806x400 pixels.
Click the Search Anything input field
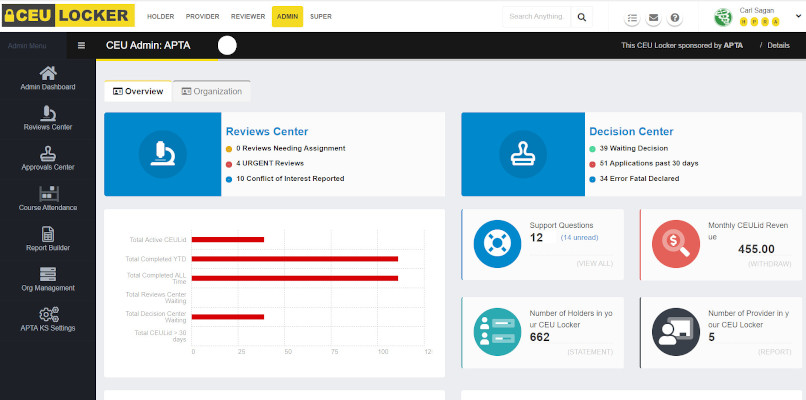click(x=536, y=17)
